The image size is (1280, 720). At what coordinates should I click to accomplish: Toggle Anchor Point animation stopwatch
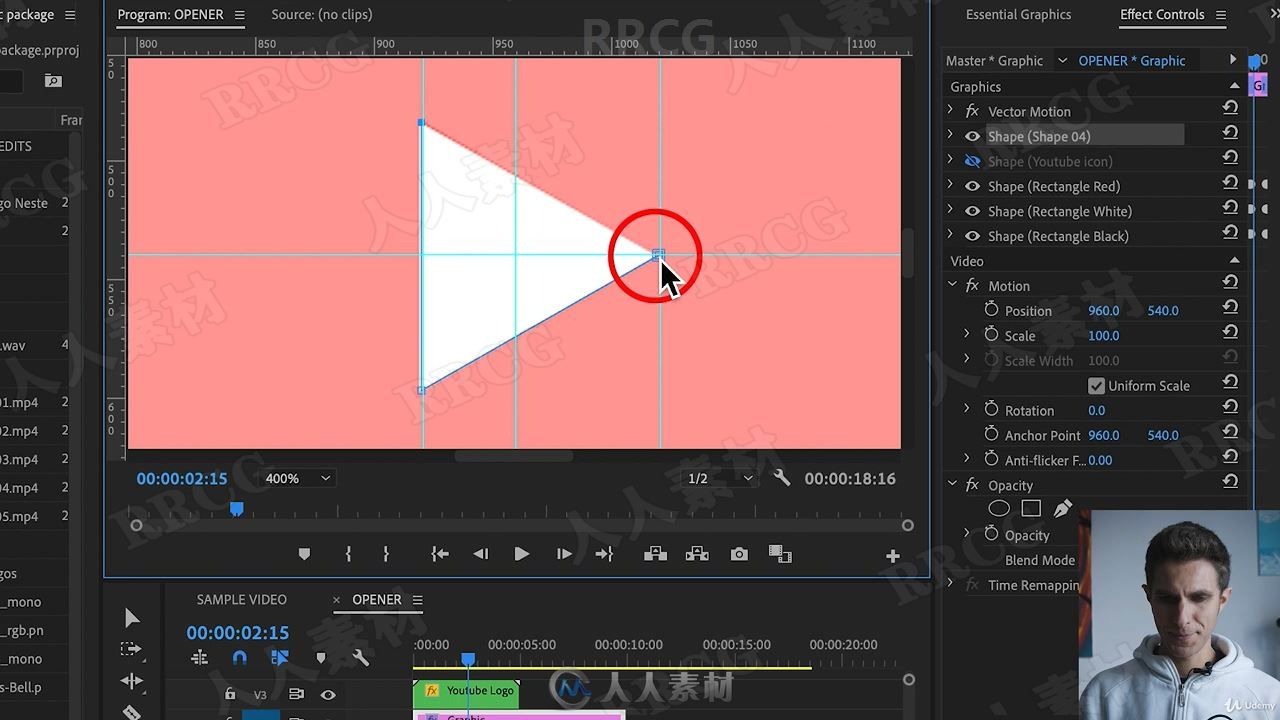tap(991, 435)
